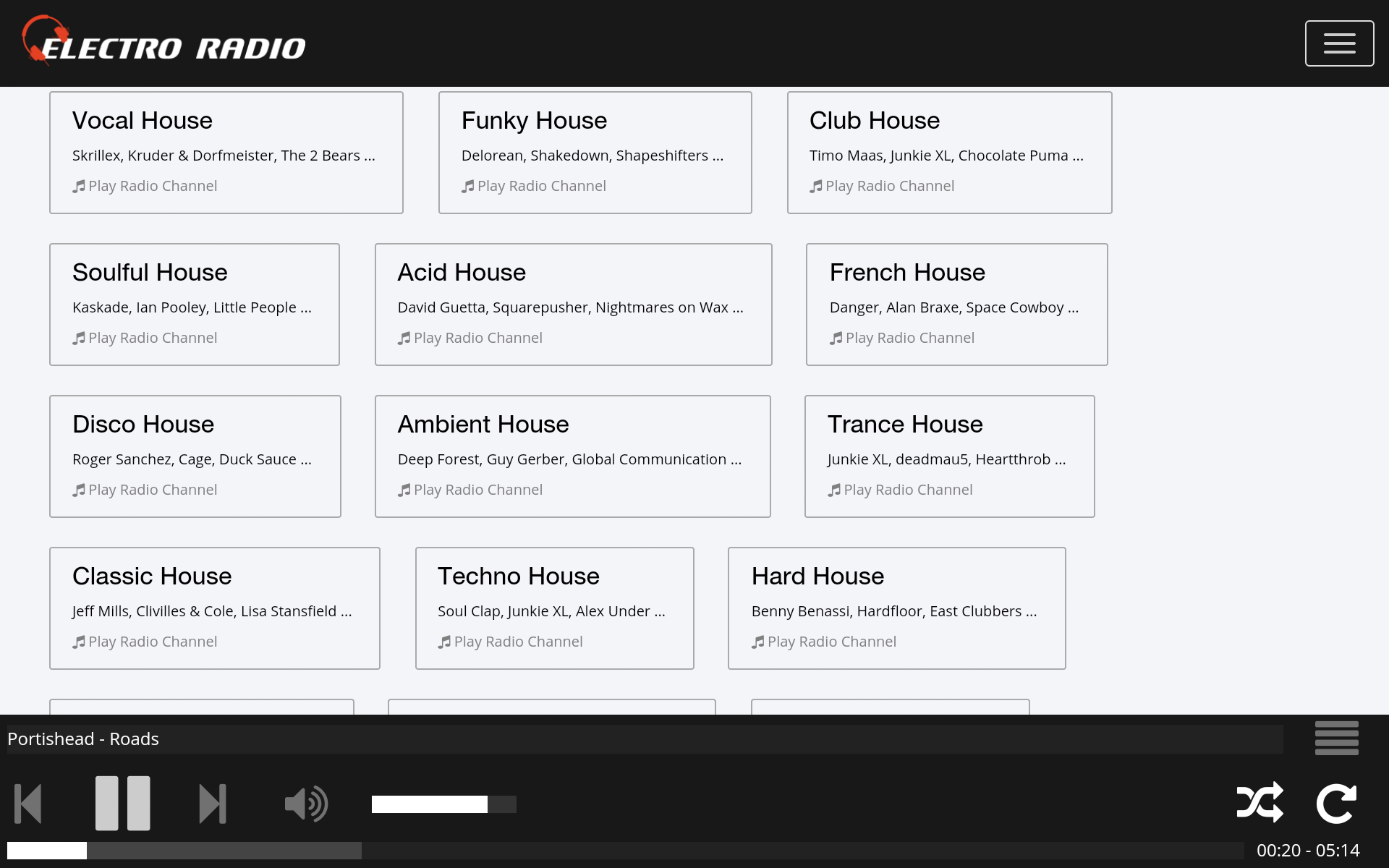Screen dimensions: 1389x868
Task: Click the Techno House heading
Action: coord(519,576)
